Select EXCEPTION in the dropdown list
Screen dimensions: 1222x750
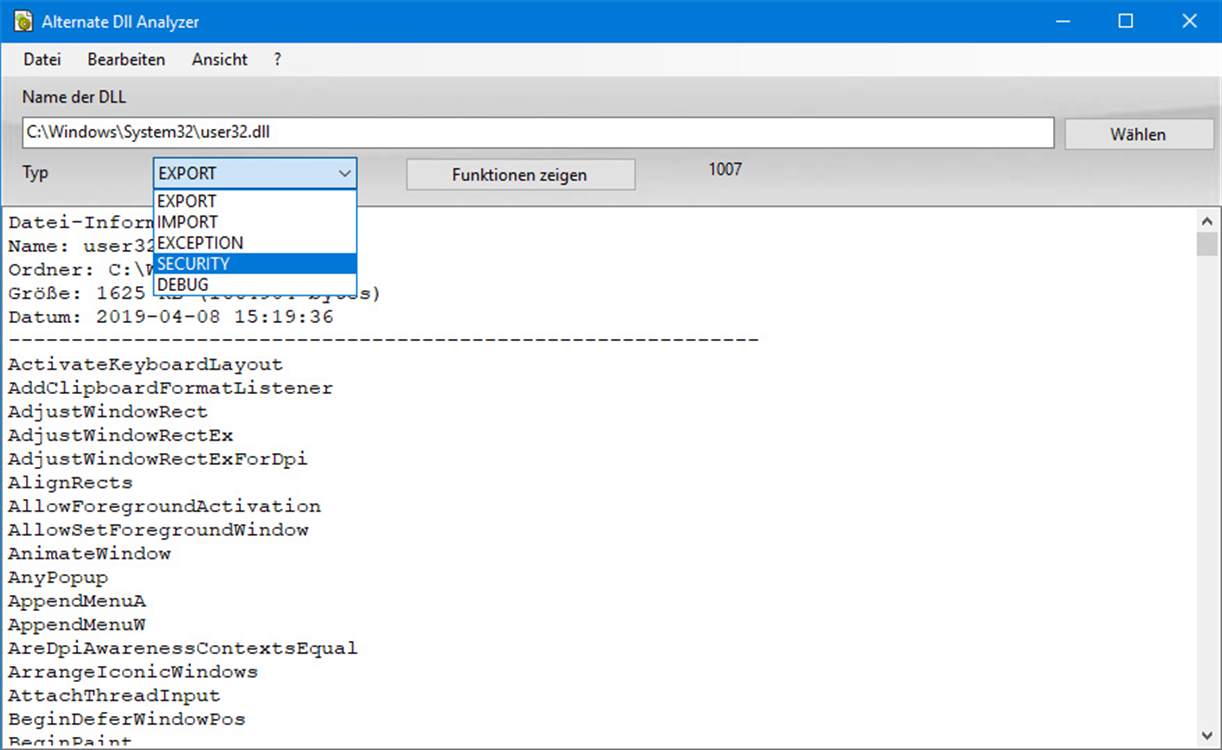click(x=255, y=243)
